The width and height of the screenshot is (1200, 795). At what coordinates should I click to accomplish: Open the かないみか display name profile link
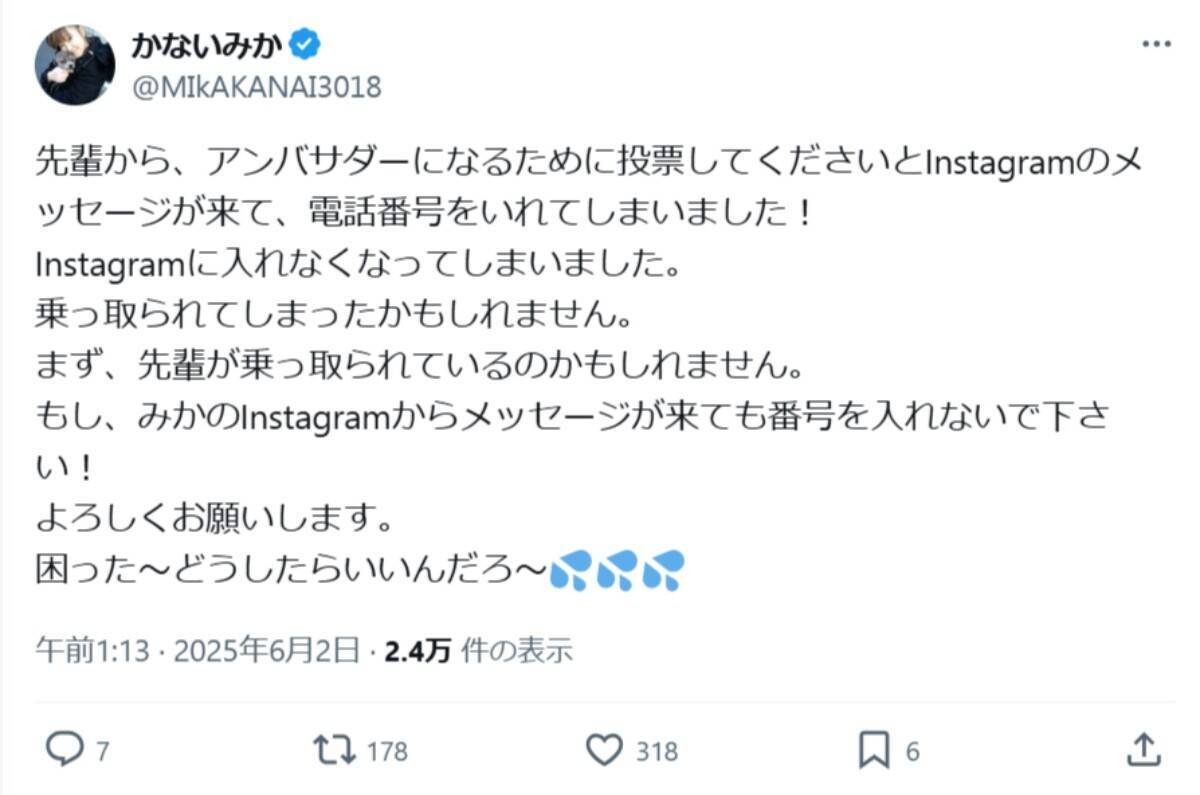coord(207,44)
